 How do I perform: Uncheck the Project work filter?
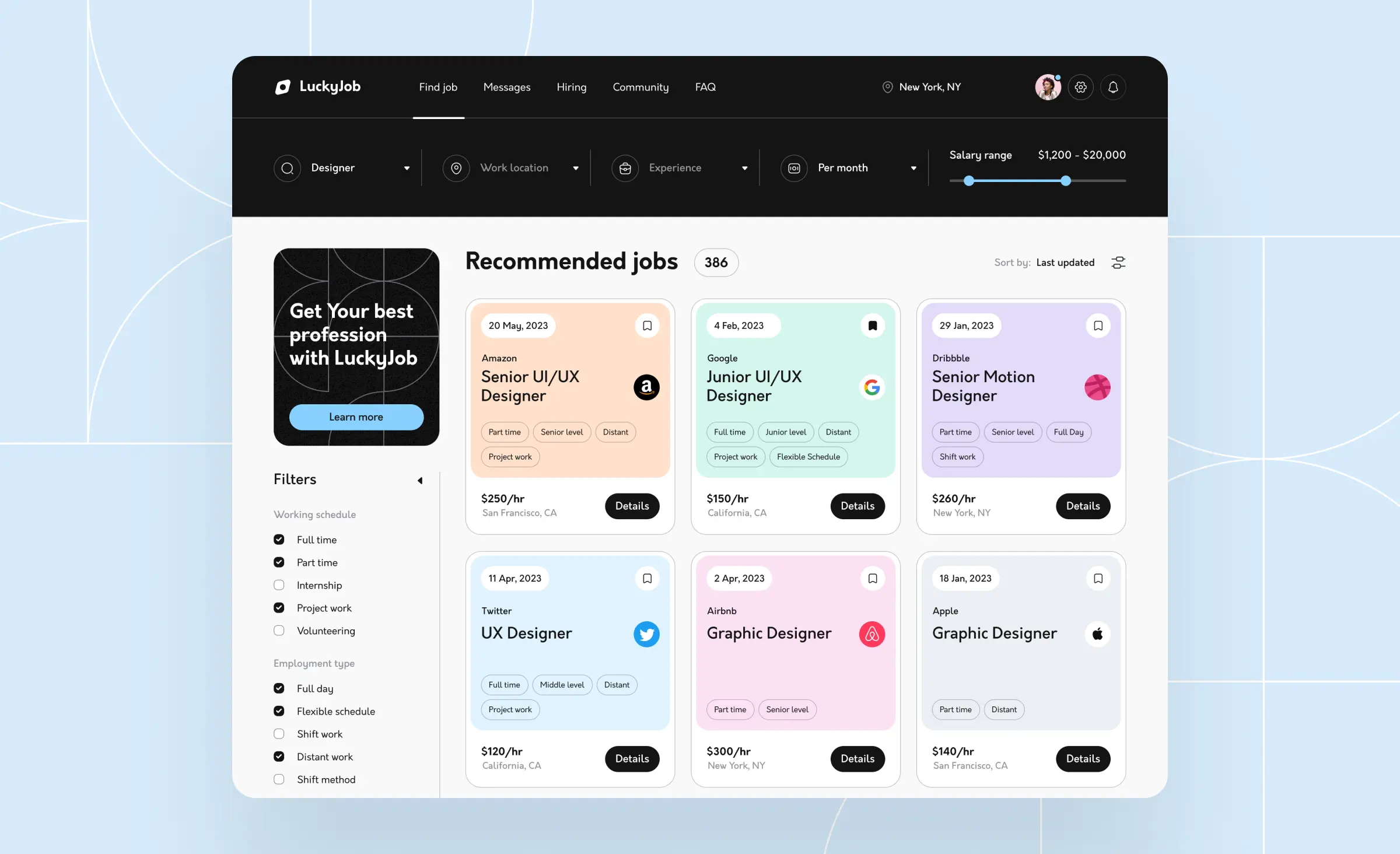coord(279,608)
